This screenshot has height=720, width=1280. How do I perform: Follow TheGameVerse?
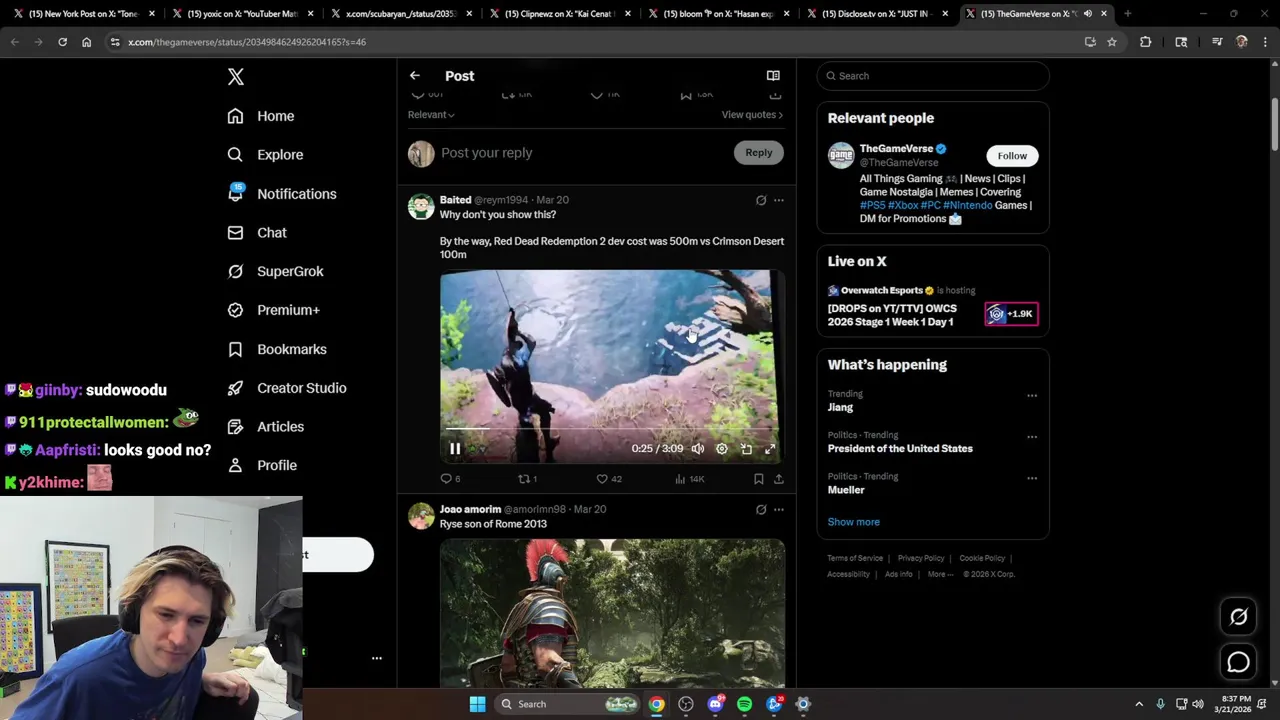[x=1012, y=156]
